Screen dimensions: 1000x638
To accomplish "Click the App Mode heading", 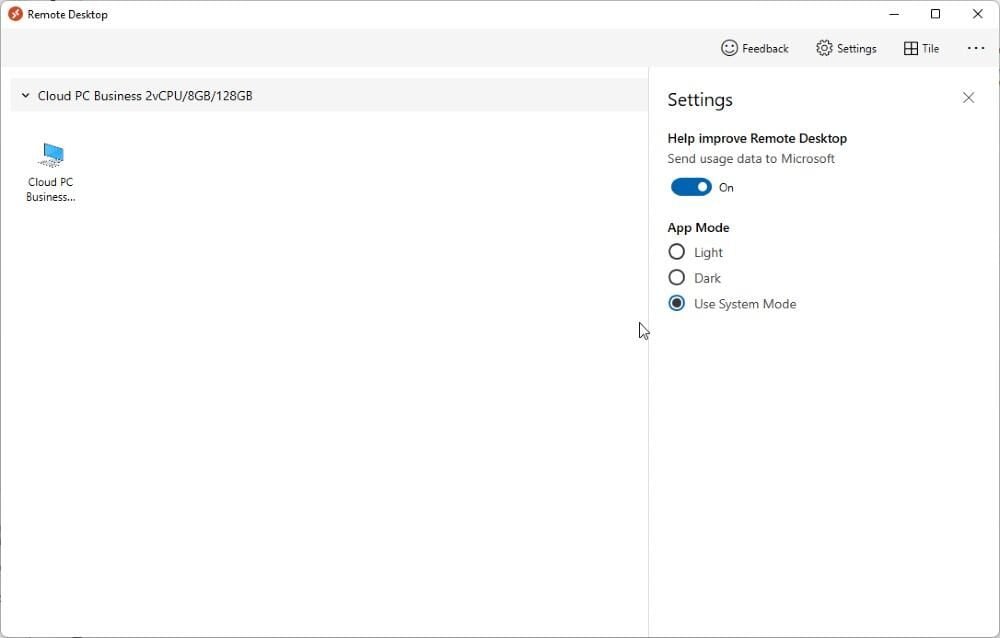I will (x=698, y=228).
